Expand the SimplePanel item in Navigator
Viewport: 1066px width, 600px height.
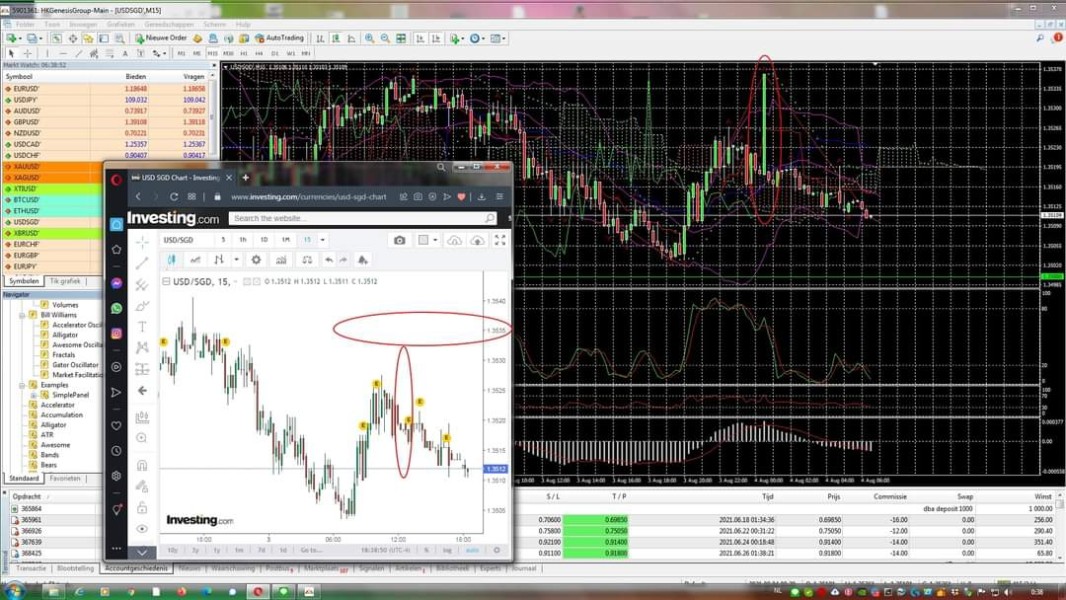[33, 395]
